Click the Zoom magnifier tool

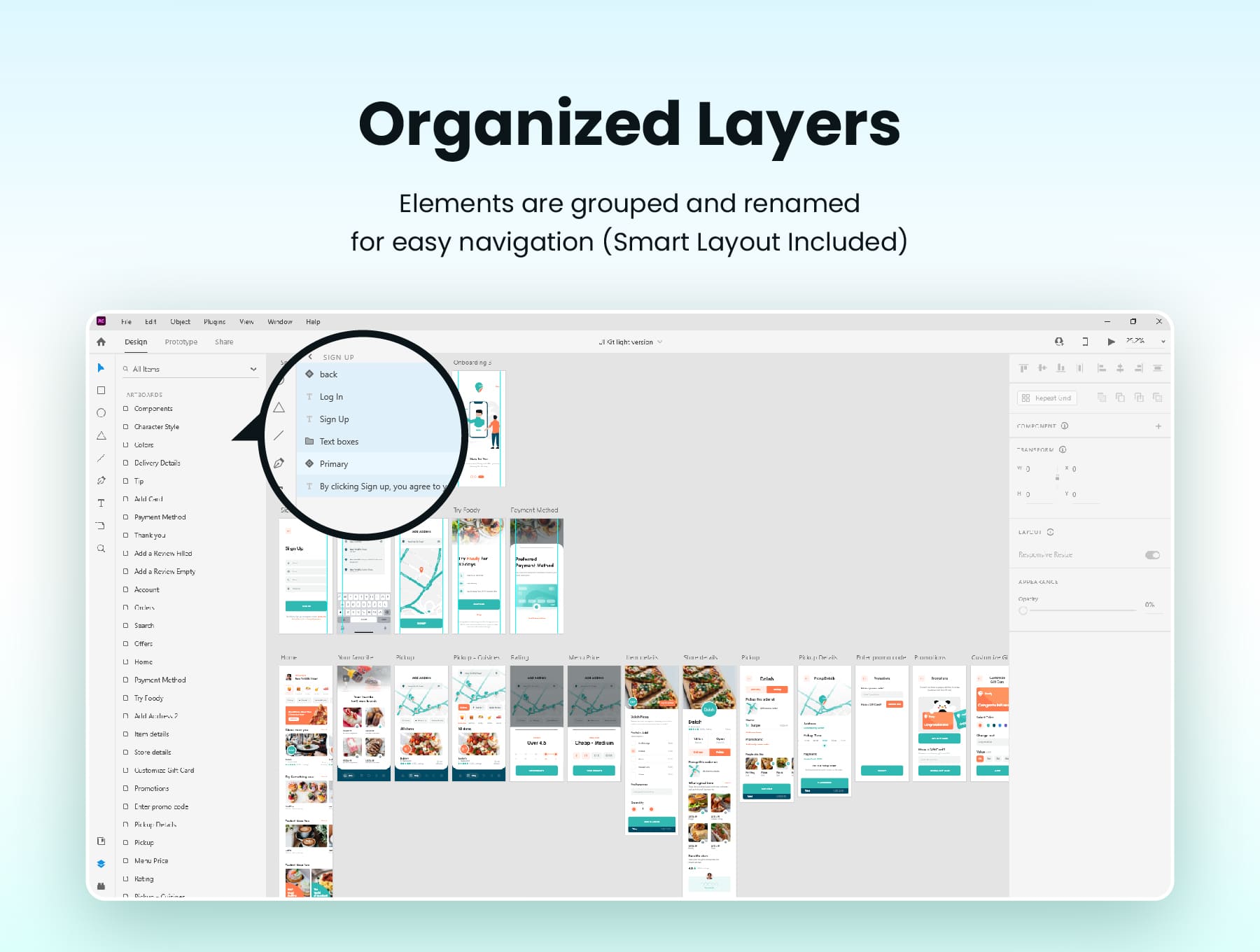coord(101,549)
